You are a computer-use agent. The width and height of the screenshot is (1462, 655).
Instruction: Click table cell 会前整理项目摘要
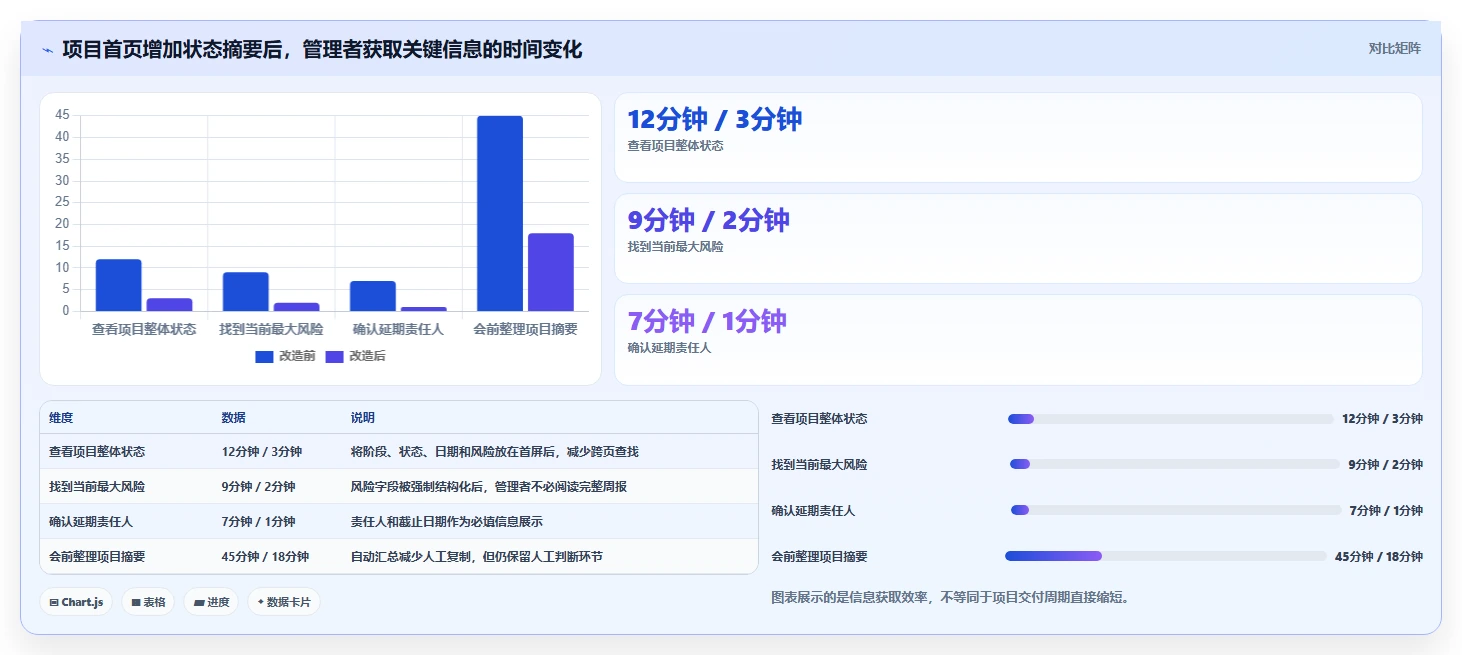tap(97, 557)
